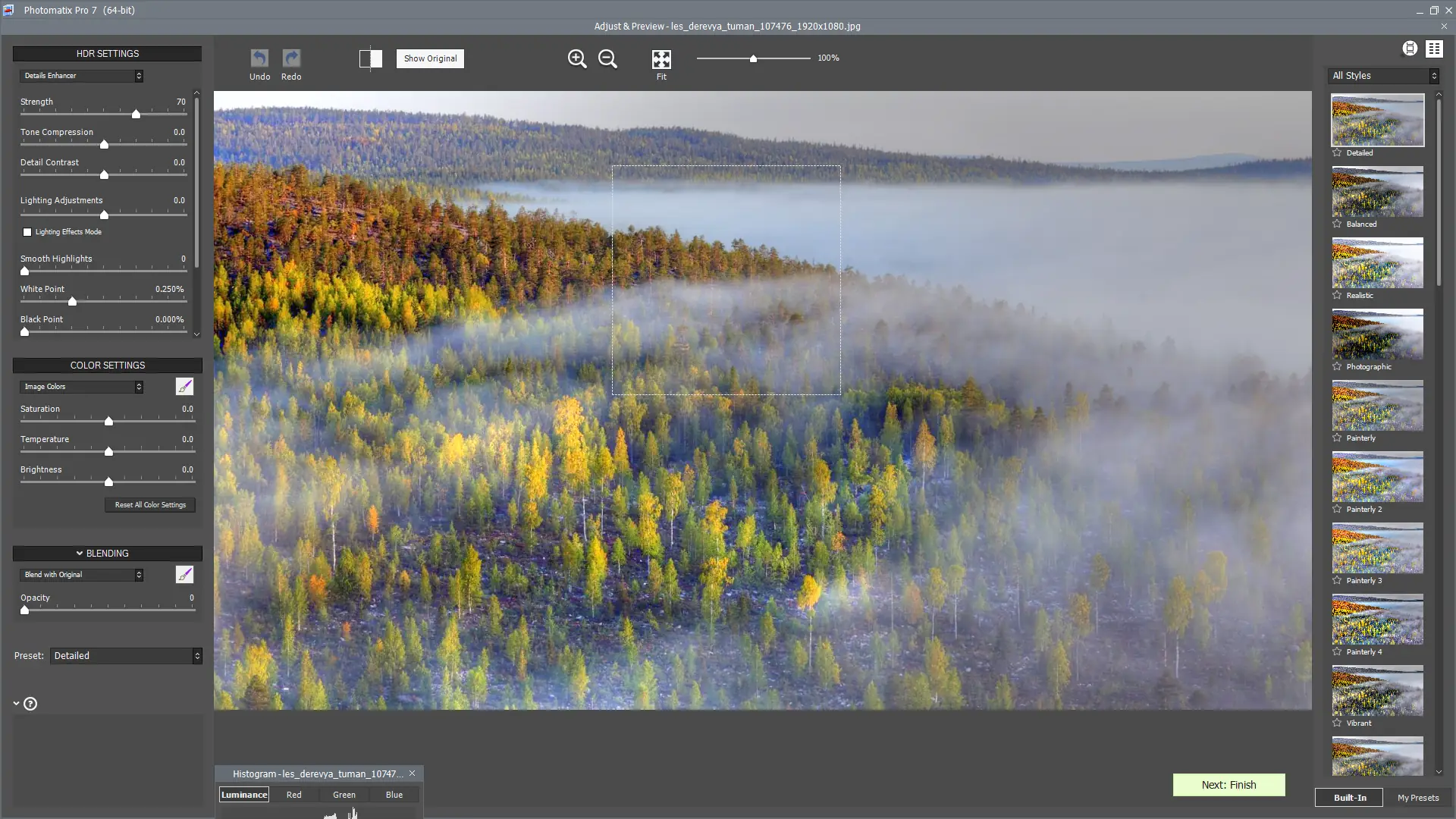Switch to My Presets tab

(1417, 798)
